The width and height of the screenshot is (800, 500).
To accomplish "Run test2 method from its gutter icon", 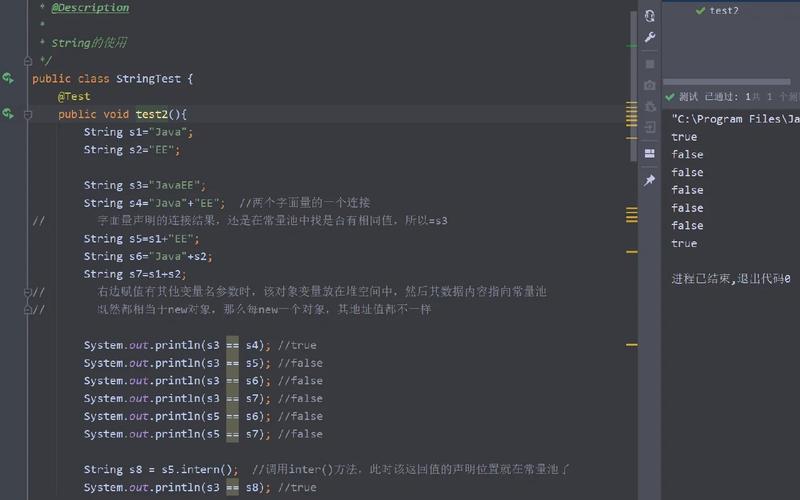I will [x=8, y=113].
